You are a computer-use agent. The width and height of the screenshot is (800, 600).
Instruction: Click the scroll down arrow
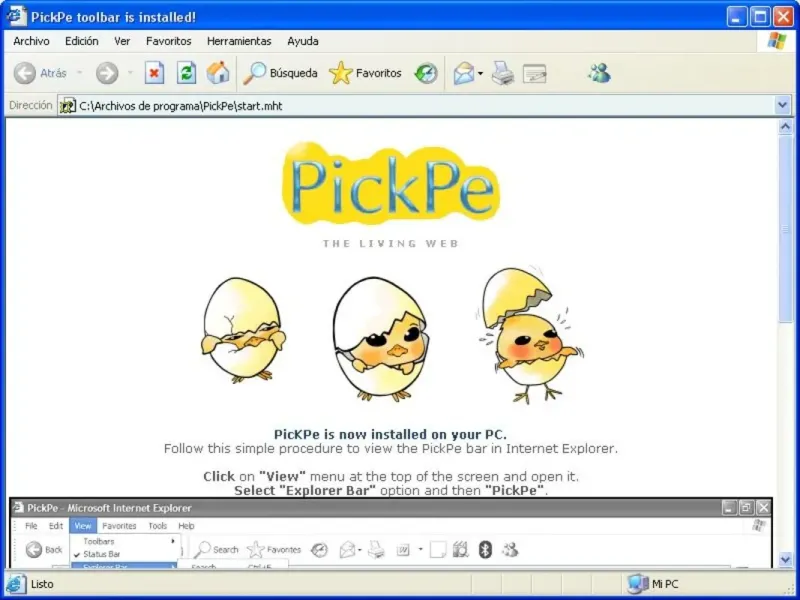click(785, 560)
